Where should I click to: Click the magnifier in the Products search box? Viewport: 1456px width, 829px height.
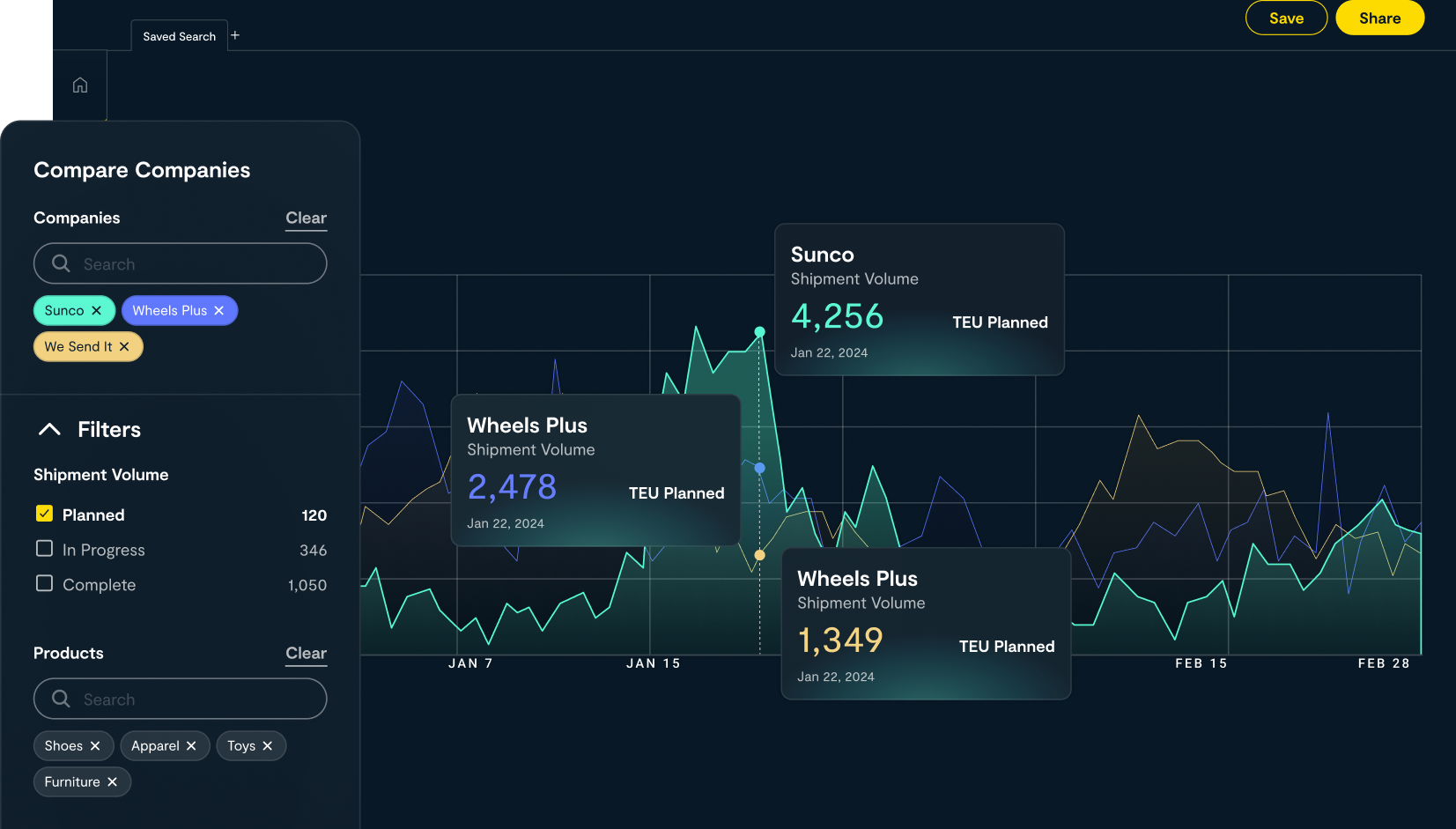pos(60,699)
